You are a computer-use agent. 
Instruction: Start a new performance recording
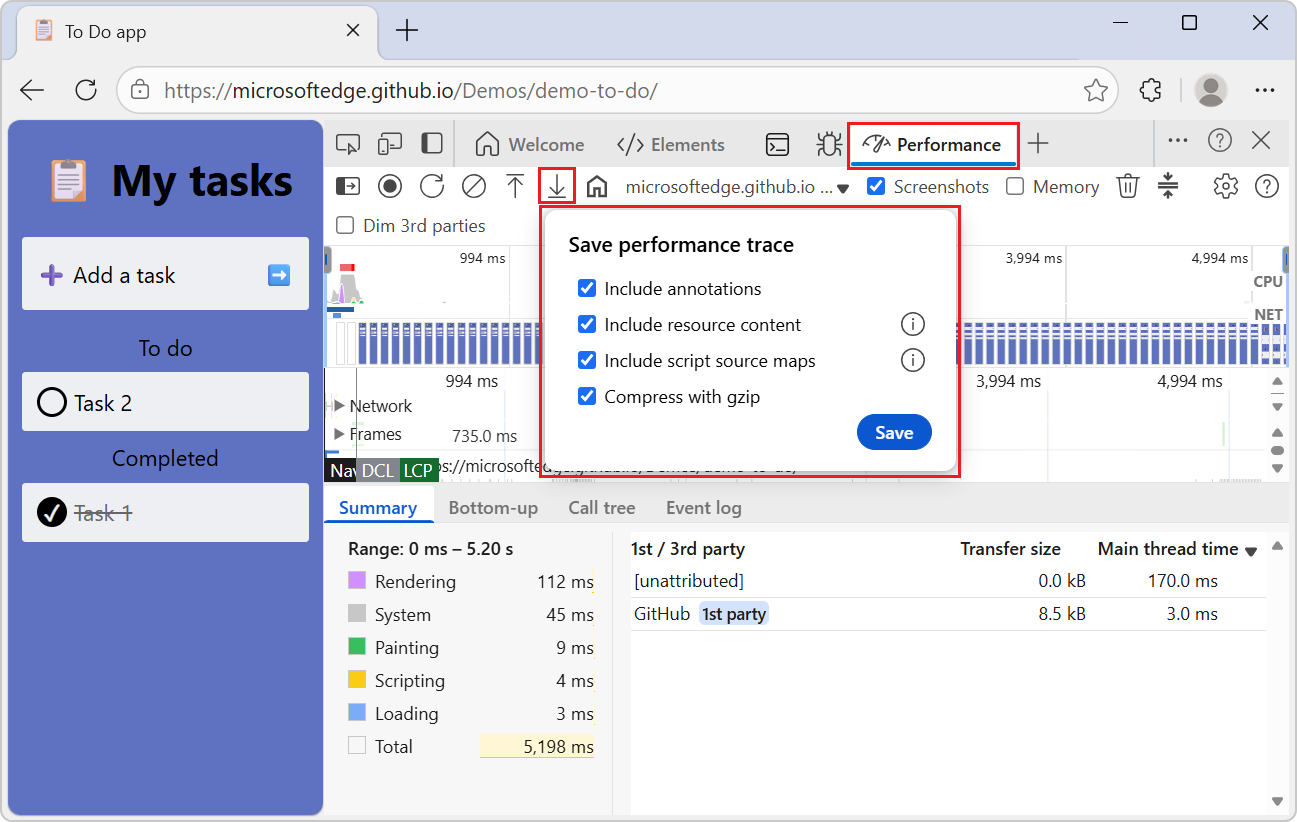click(390, 186)
